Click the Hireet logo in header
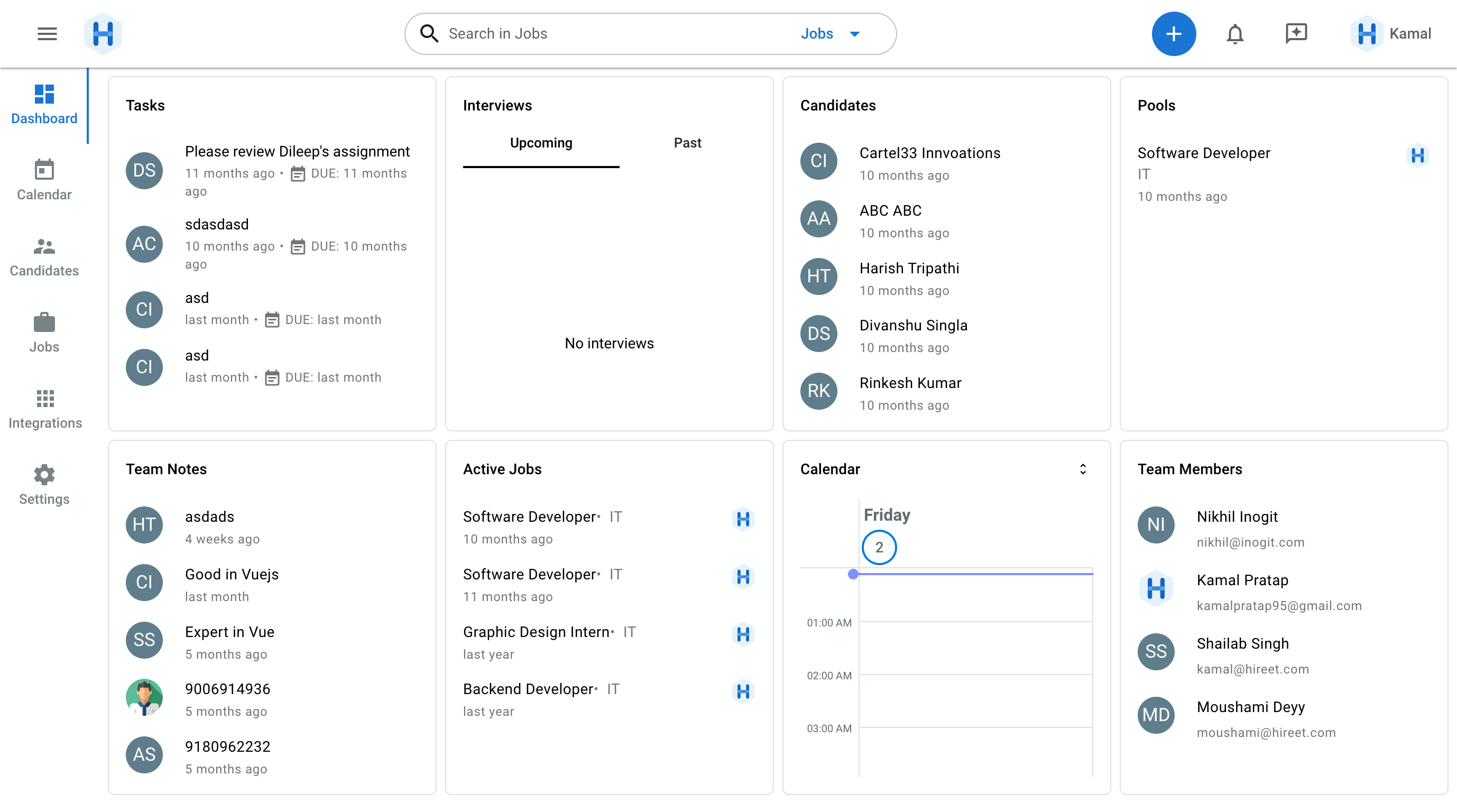The image size is (1457, 812). tap(103, 34)
